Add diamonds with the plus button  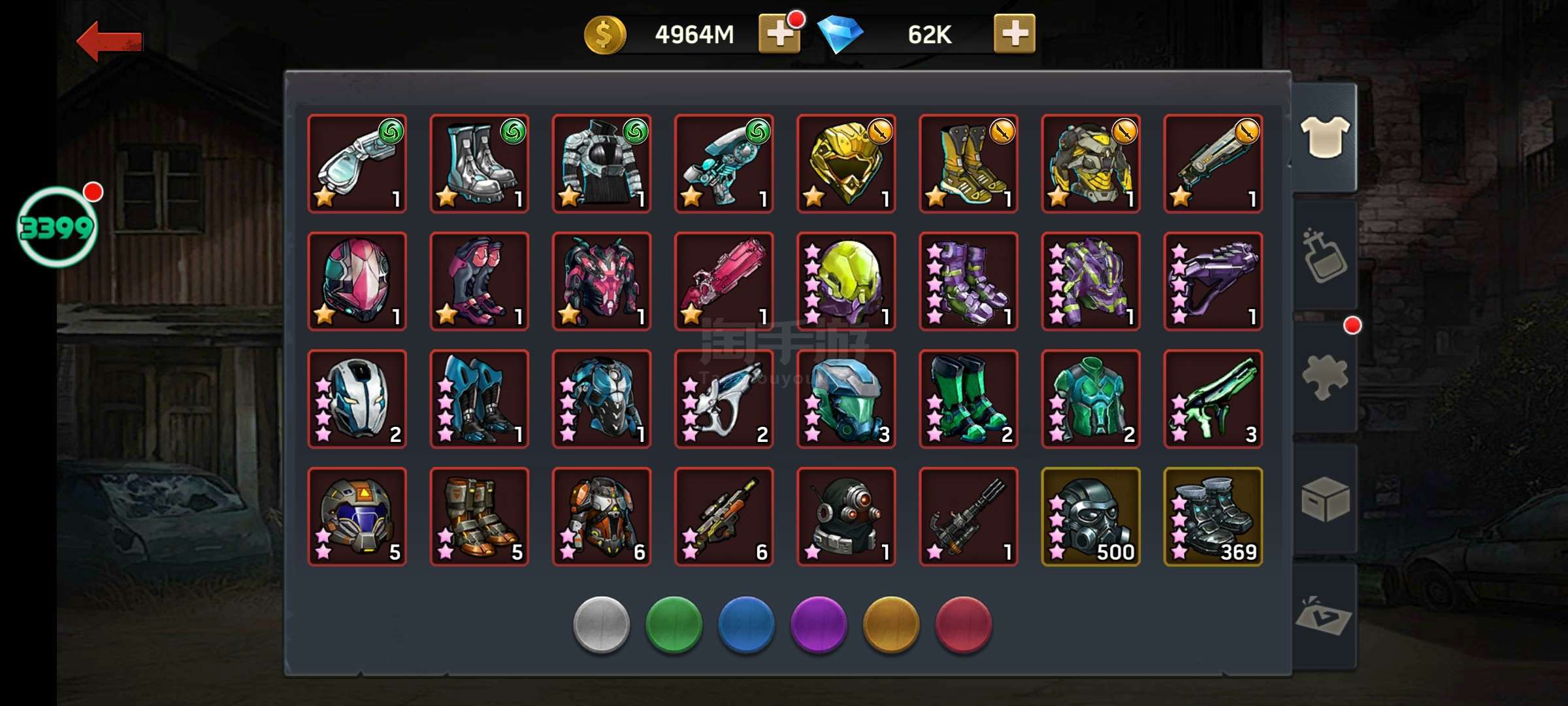tap(1014, 34)
